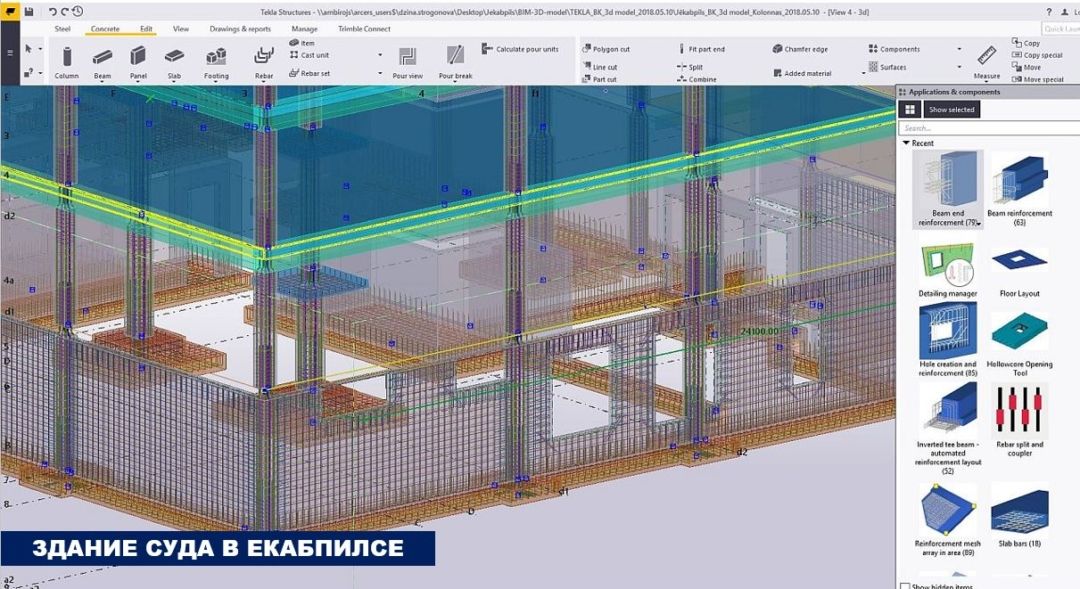Screen dimensions: 1080x589
Task: Collapse the Recent components section
Action: click(907, 143)
